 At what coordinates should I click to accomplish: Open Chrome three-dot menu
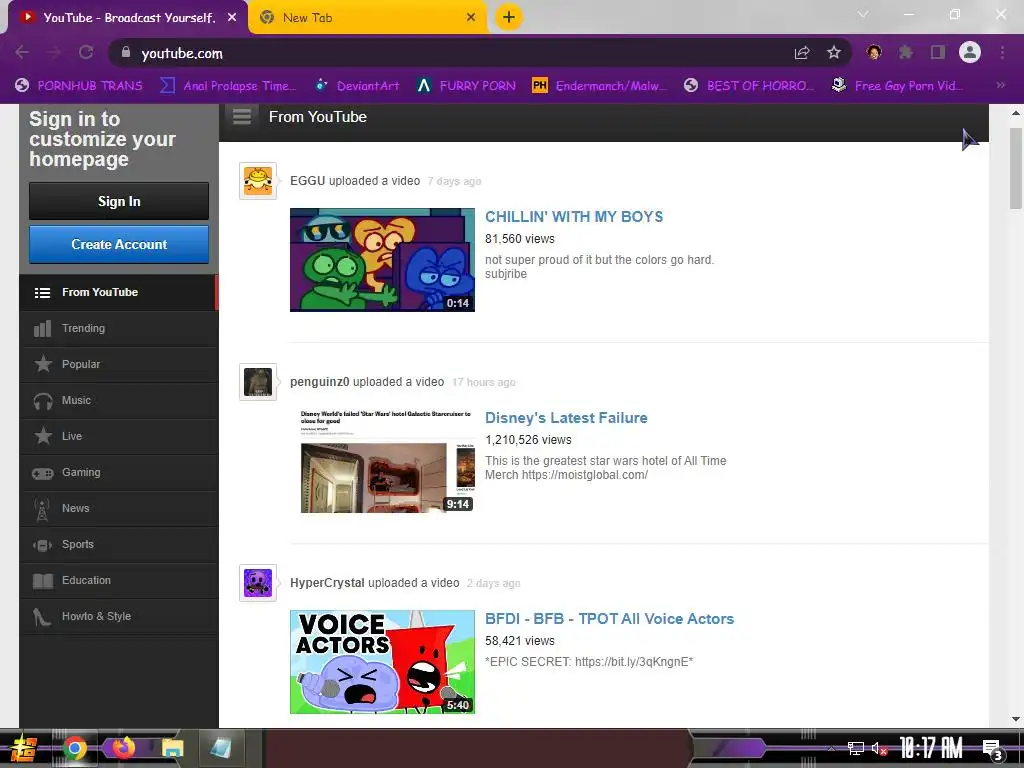tap(1002, 52)
